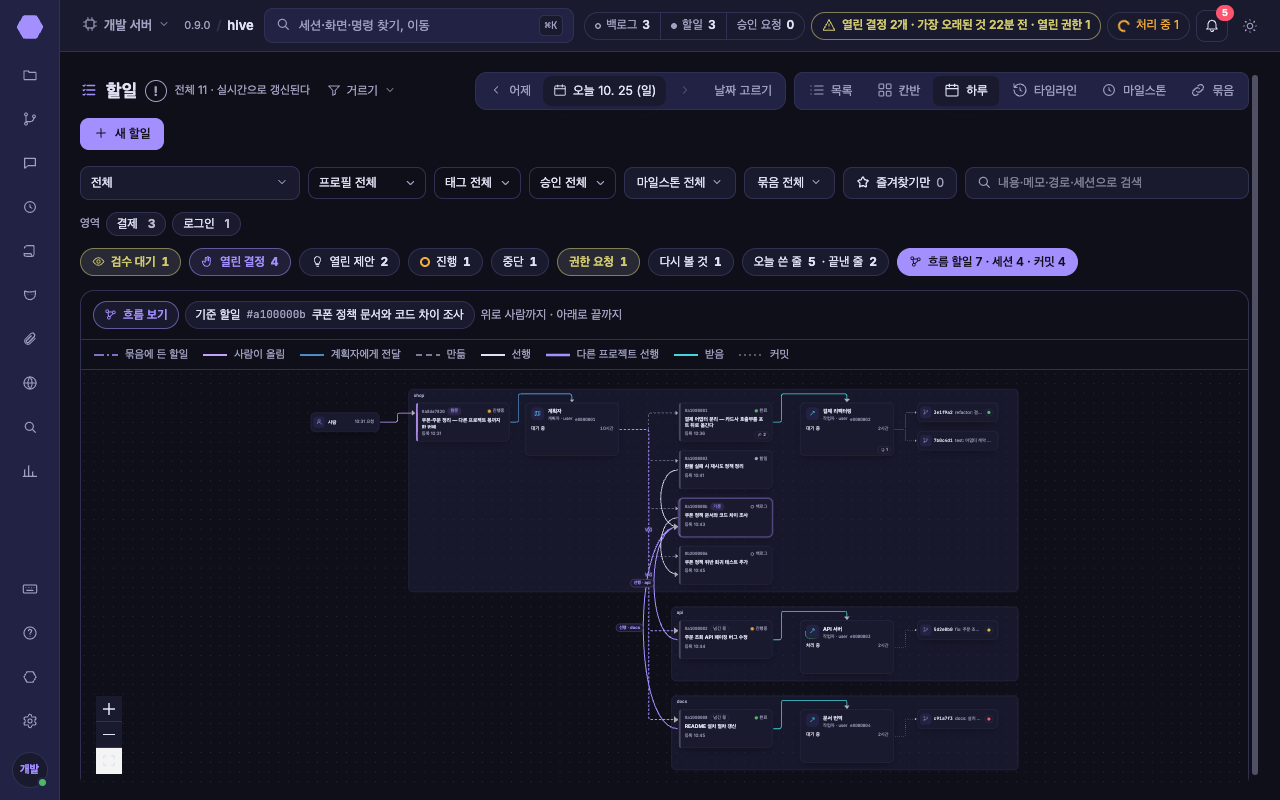Toggle the light/dark theme sun icon
Viewport: 1280px width, 800px height.
click(x=1250, y=26)
